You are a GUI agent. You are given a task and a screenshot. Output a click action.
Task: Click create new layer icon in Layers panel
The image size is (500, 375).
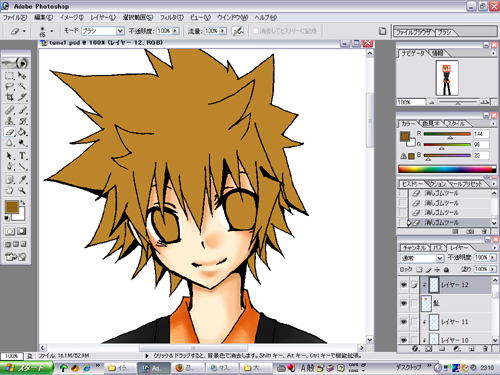click(472, 349)
